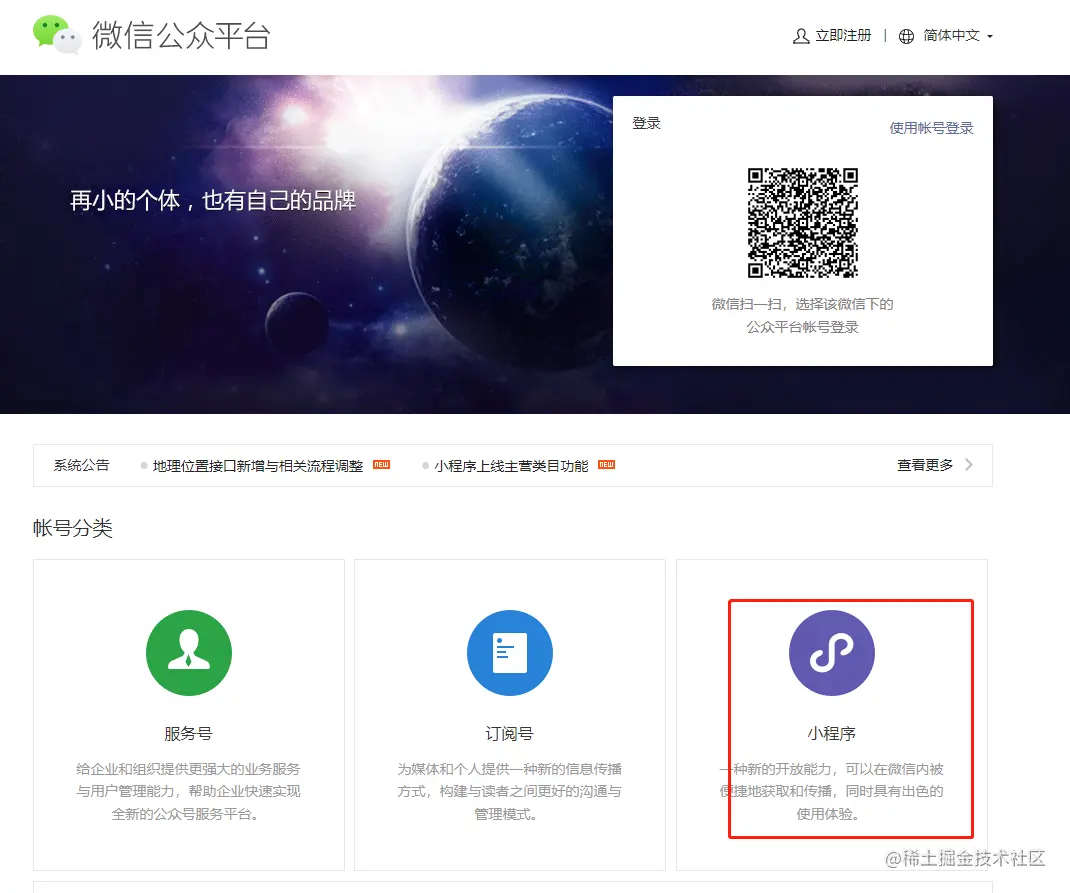The width and height of the screenshot is (1070, 893).
Task: Click the green 服务号 person icon
Action: click(189, 653)
